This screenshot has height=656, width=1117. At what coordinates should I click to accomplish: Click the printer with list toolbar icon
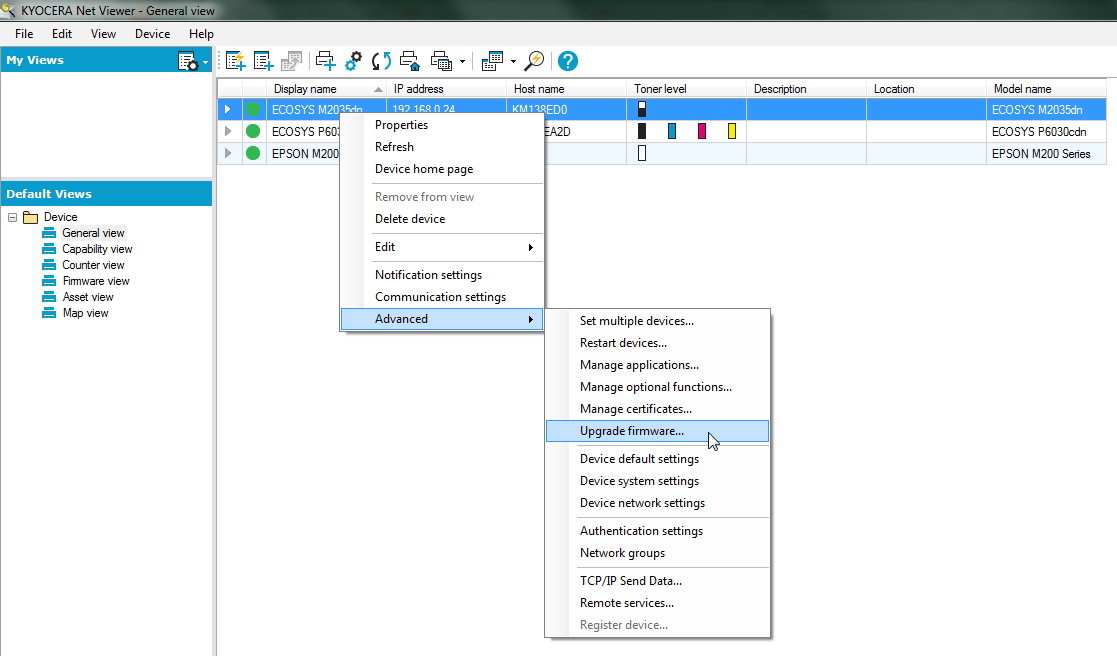coord(442,61)
